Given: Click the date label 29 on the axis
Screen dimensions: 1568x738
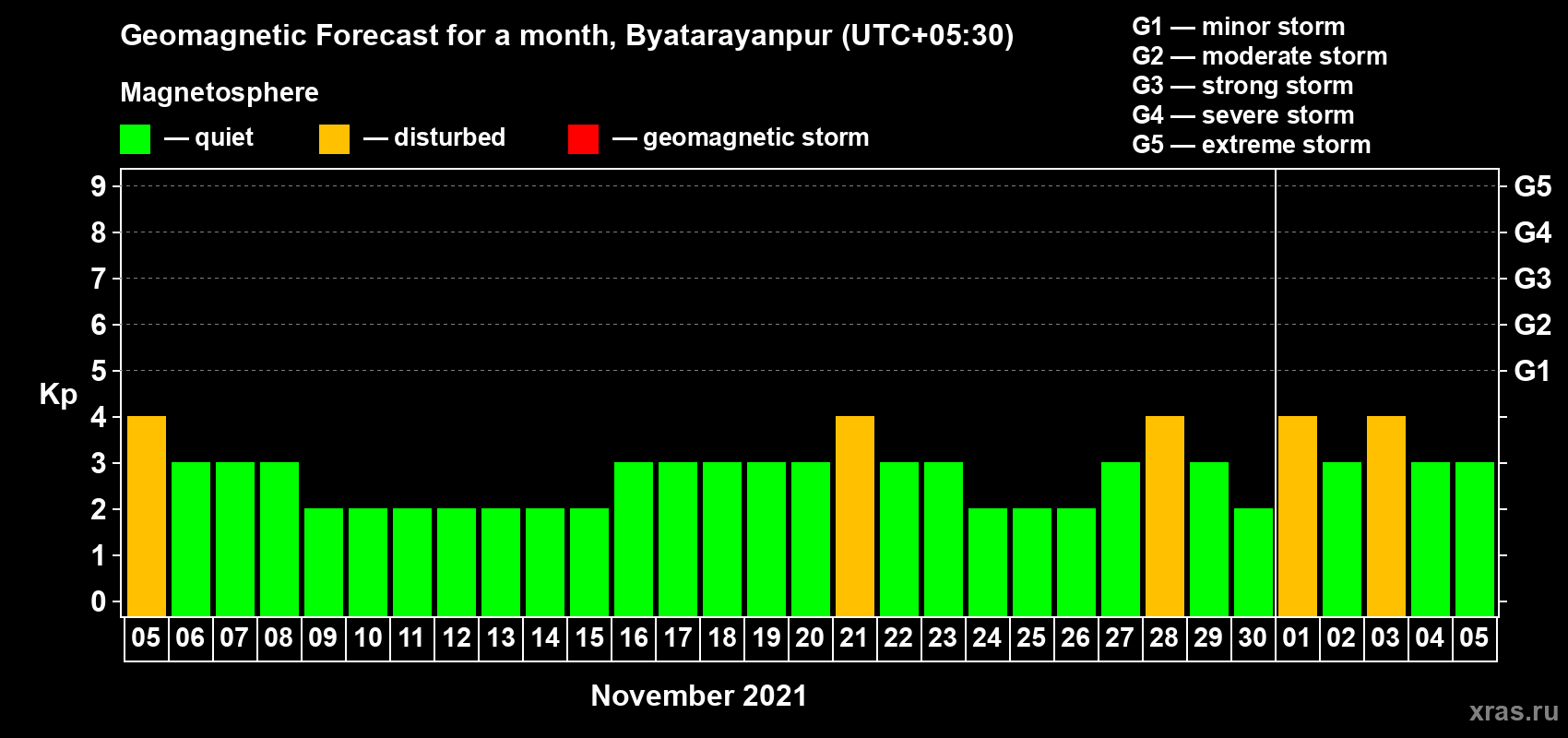Looking at the screenshot, I should [x=1209, y=638].
